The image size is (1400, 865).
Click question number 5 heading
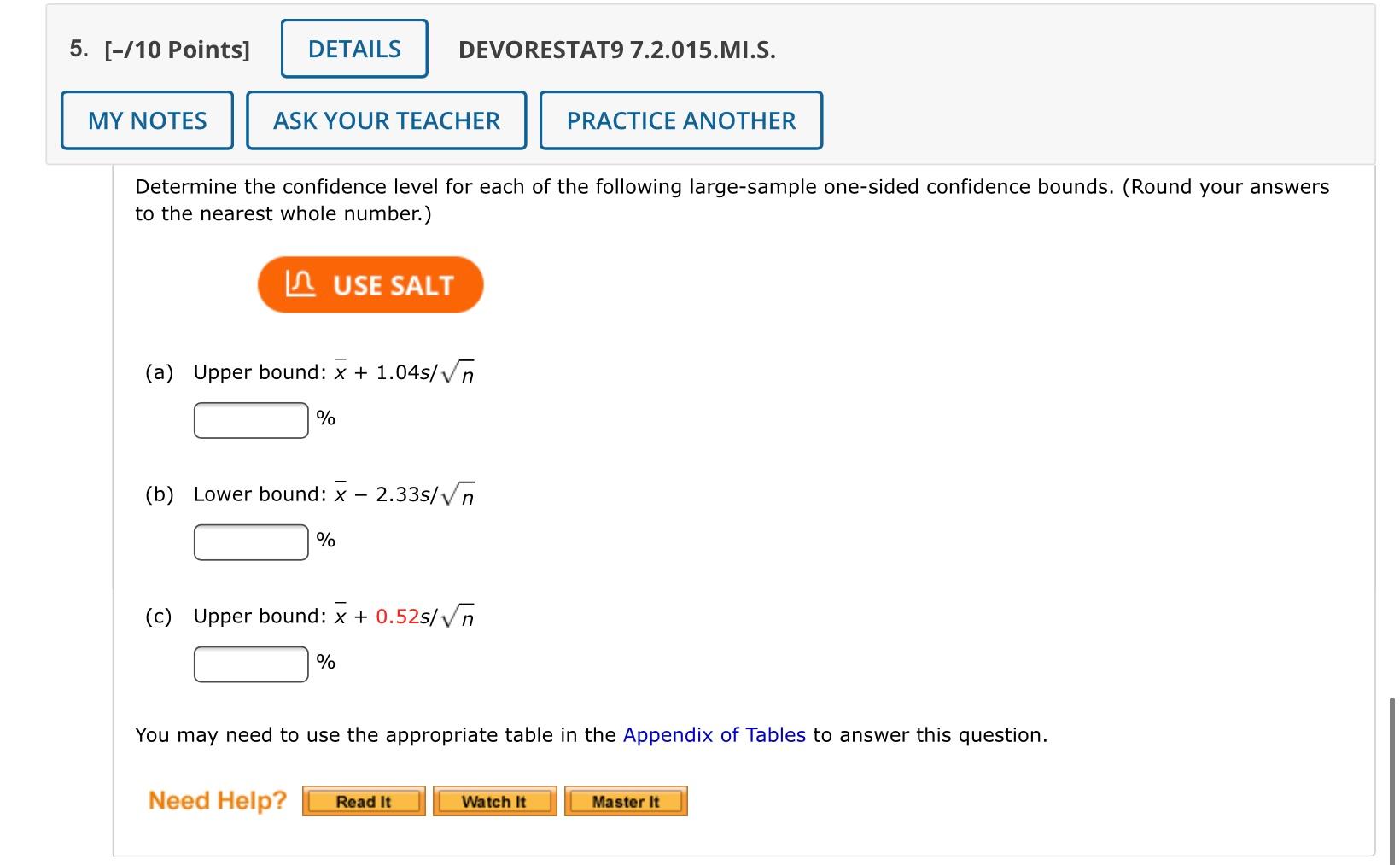(76, 49)
